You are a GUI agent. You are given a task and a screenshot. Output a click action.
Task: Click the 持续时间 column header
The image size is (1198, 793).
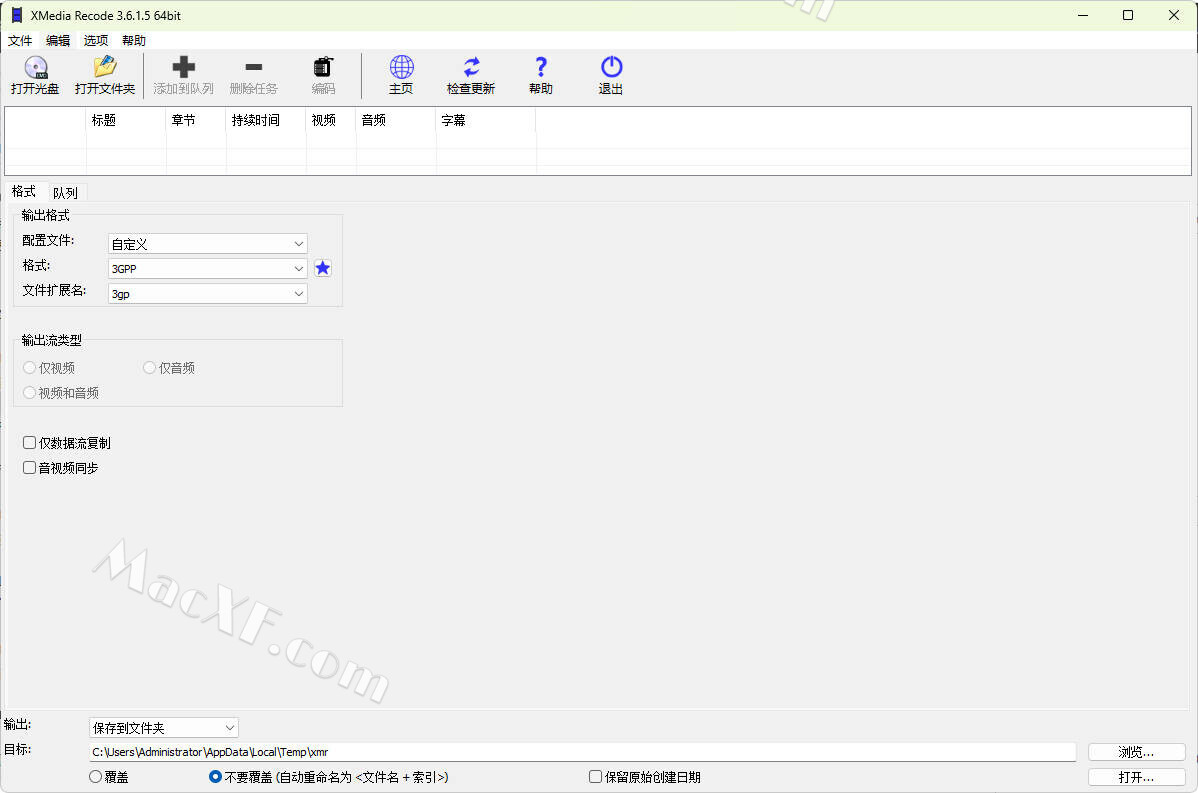[266, 121]
